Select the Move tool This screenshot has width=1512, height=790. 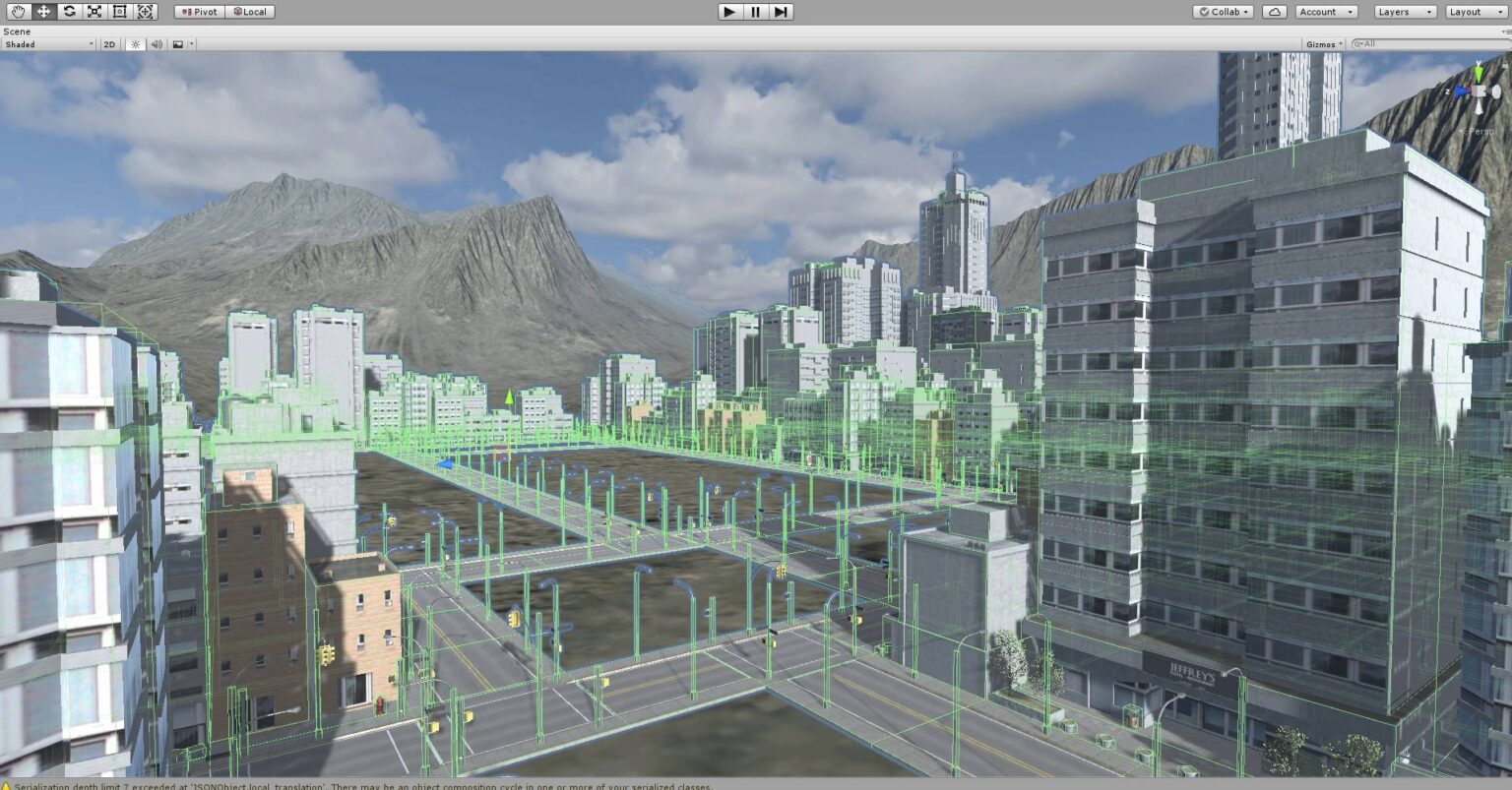click(42, 11)
